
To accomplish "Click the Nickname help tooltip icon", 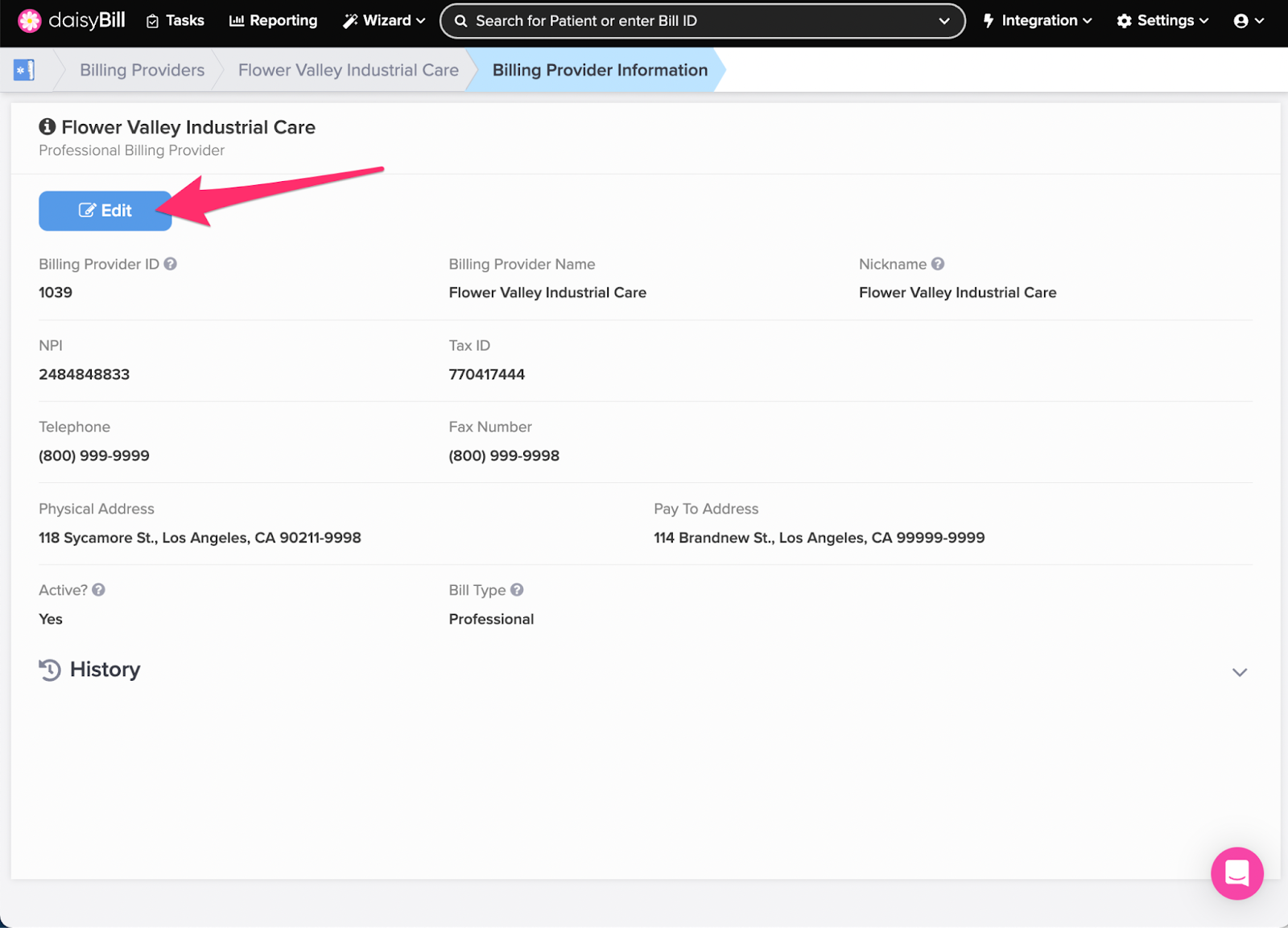I will [938, 263].
